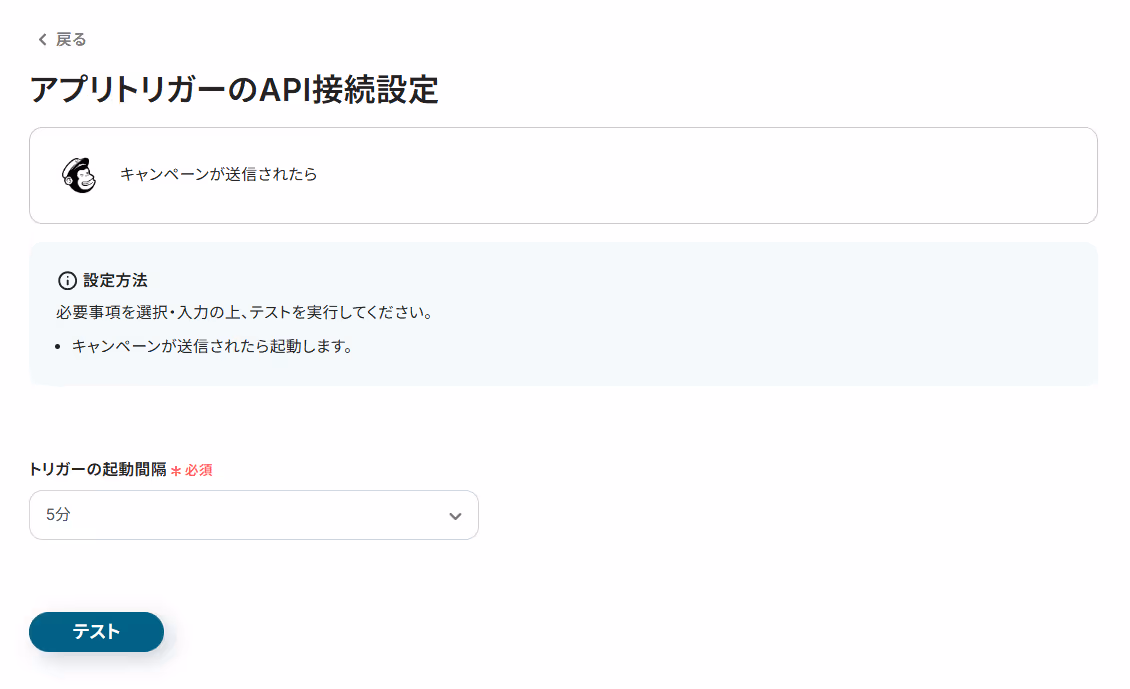Click the アプリトリガーのAPI接続設定 heading
This screenshot has height=689, width=1130.
(234, 90)
